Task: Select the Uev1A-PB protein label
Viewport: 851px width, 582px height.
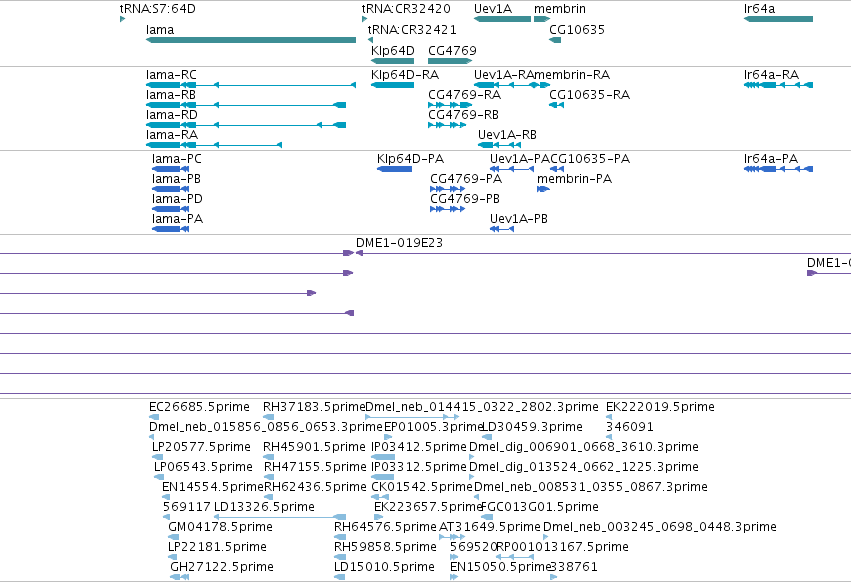Action: (x=518, y=219)
